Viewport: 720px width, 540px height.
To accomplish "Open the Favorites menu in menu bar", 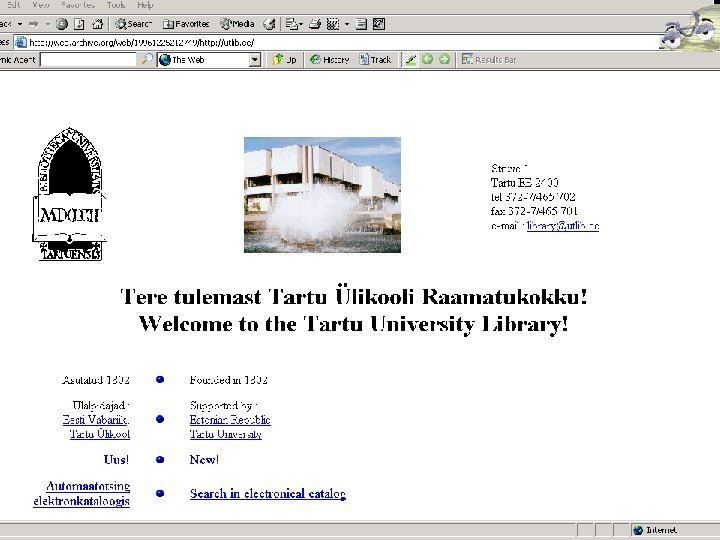I will coord(78,5).
